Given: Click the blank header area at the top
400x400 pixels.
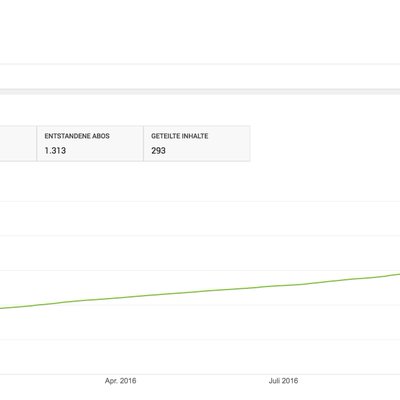Looking at the screenshot, I should click(x=200, y=32).
